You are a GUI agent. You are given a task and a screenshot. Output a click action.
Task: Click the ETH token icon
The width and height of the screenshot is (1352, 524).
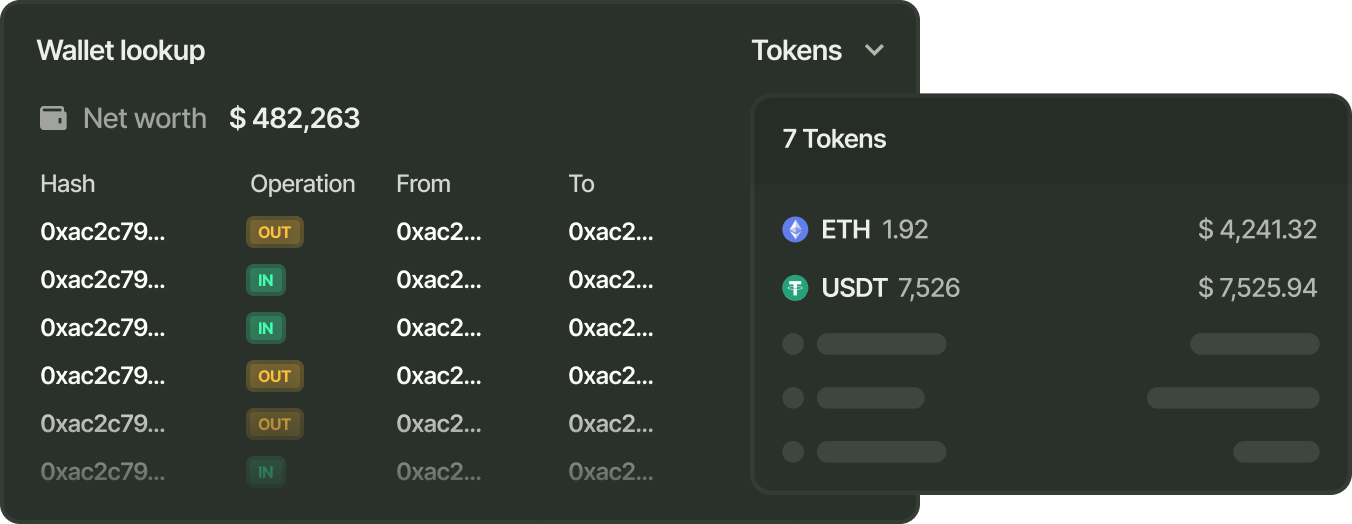(x=794, y=230)
